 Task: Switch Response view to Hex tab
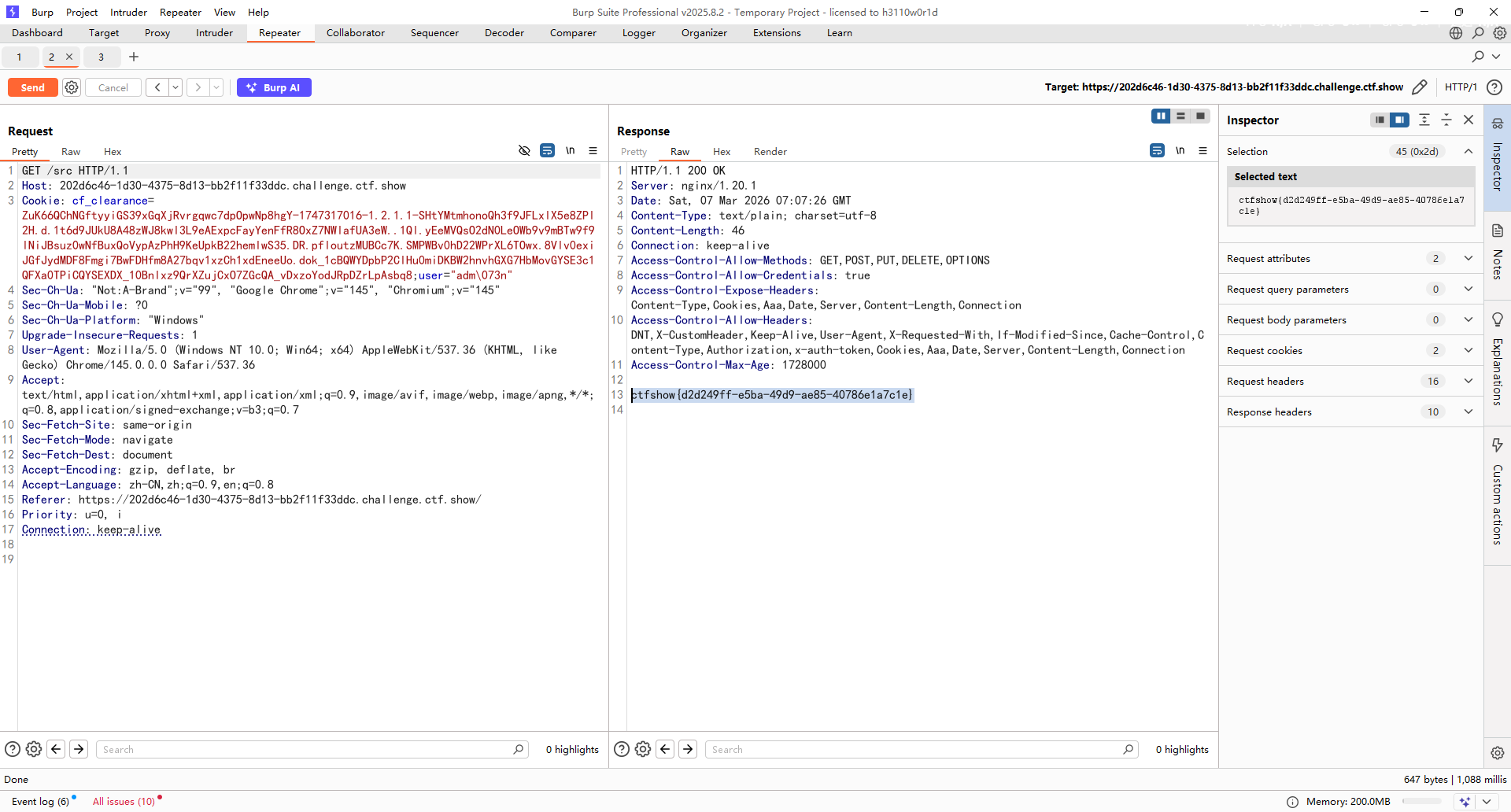721,152
